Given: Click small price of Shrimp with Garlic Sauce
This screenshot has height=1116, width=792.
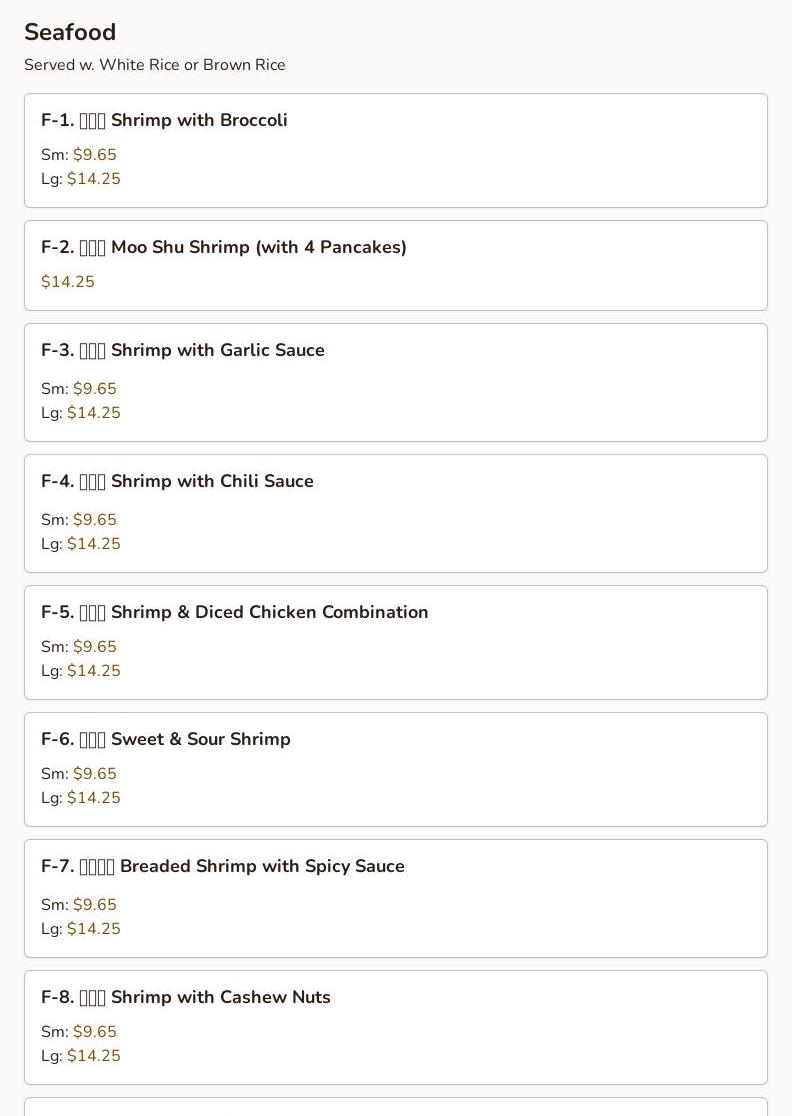Looking at the screenshot, I should pos(95,389).
